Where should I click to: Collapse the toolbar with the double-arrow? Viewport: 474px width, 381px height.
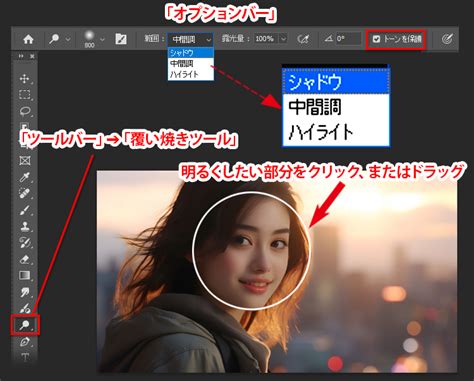point(21,56)
